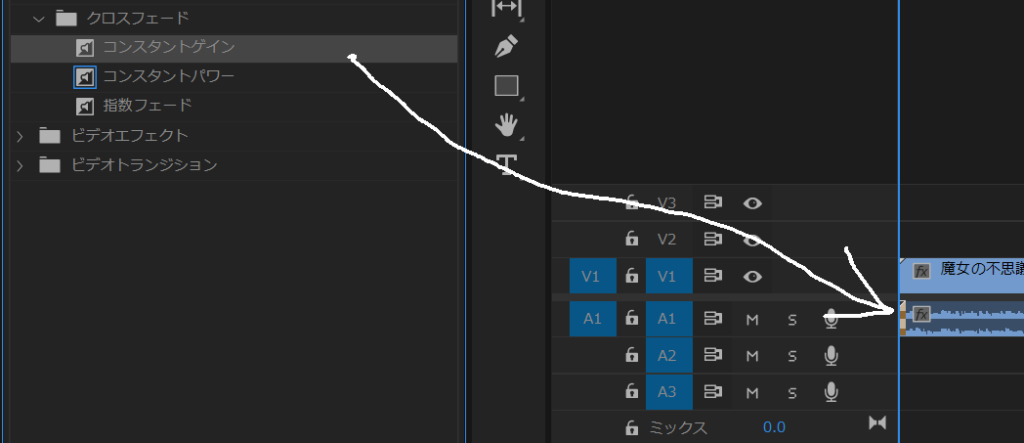The width and height of the screenshot is (1024, 443).
Task: Toggle the A2 track target button
Action: (667, 355)
